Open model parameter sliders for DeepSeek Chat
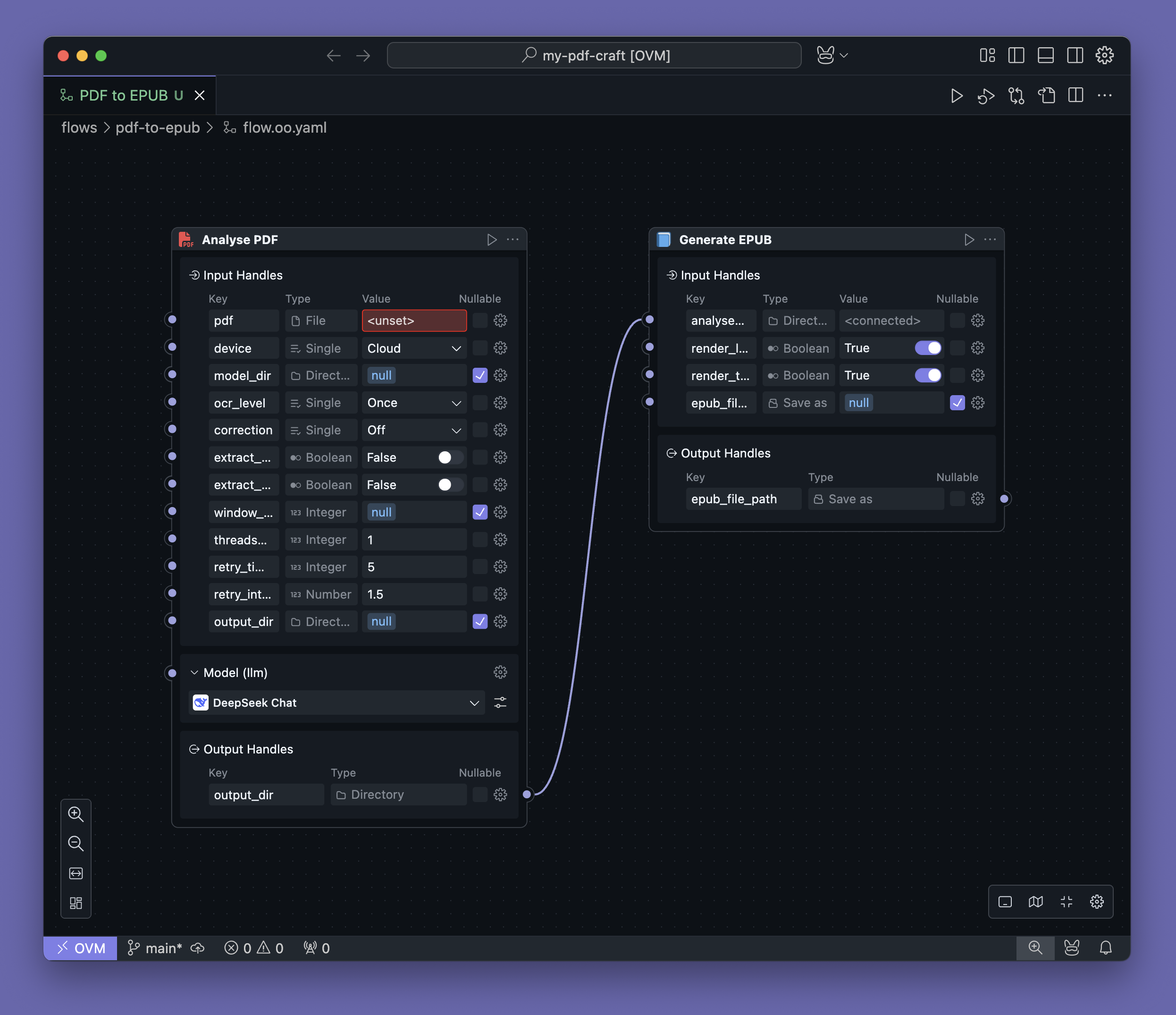Image resolution: width=1176 pixels, height=1015 pixels. [500, 703]
